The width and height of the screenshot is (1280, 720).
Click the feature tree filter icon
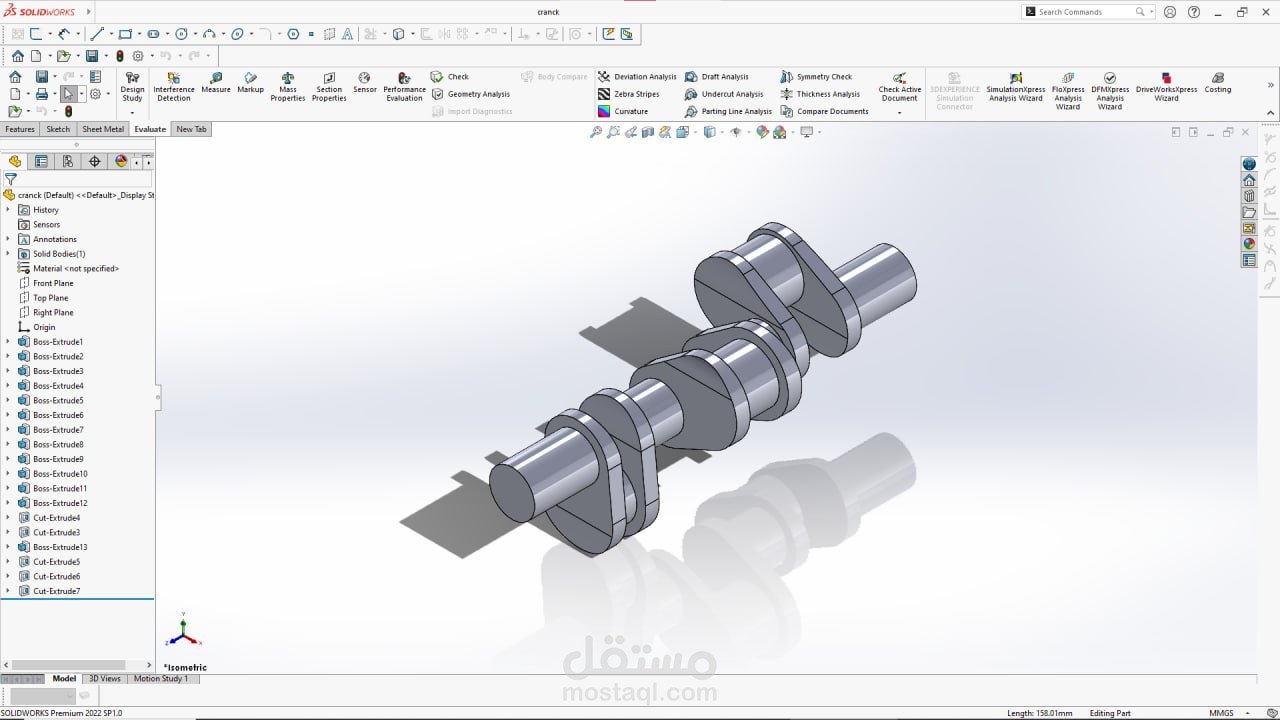pyautogui.click(x=11, y=179)
